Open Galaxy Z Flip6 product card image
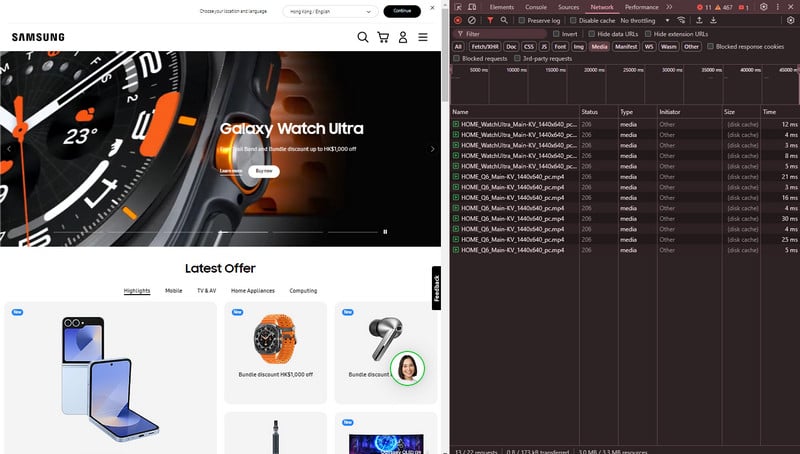 110,379
